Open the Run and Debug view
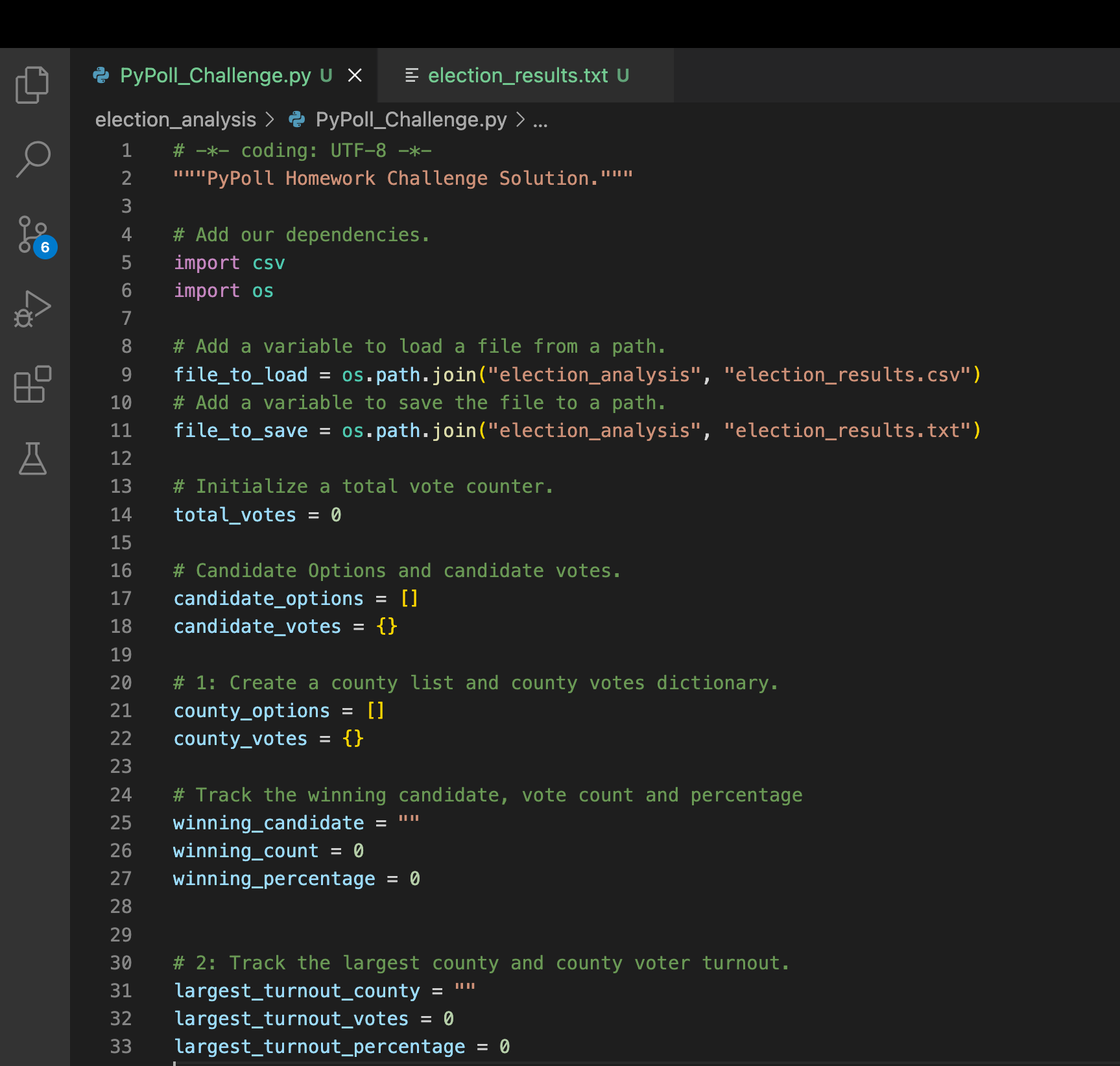 32,309
